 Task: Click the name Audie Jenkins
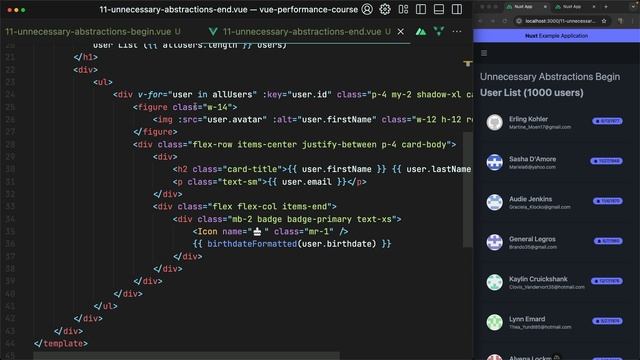pos(530,199)
